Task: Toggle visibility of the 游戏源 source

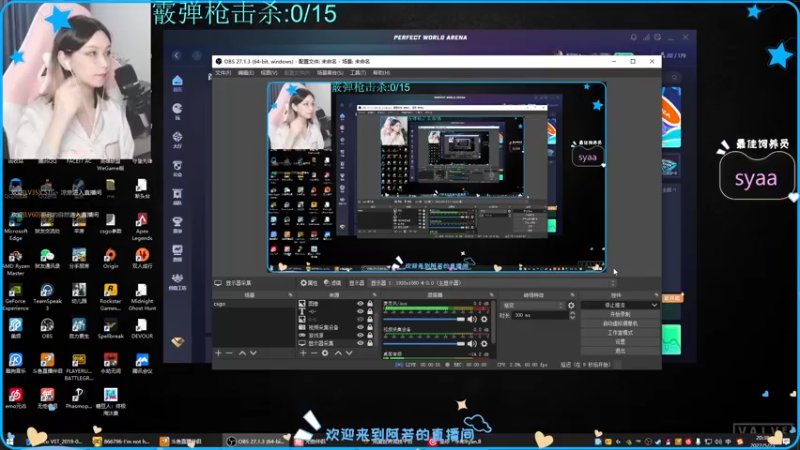Action: (x=360, y=336)
